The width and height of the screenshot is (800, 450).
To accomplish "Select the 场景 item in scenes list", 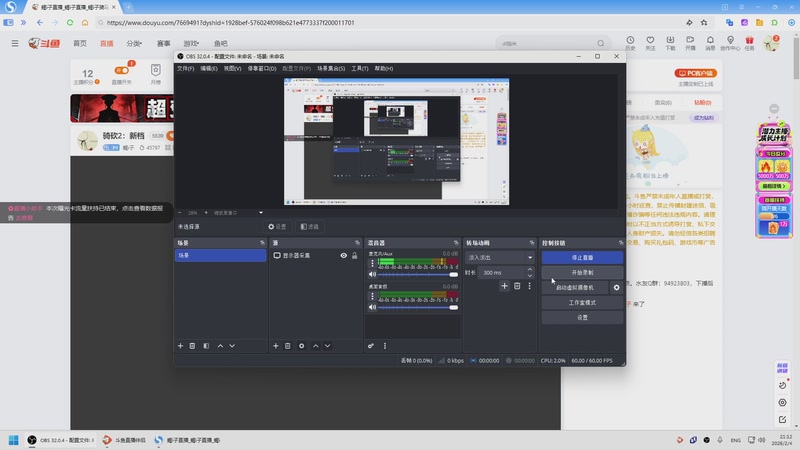I will point(220,256).
